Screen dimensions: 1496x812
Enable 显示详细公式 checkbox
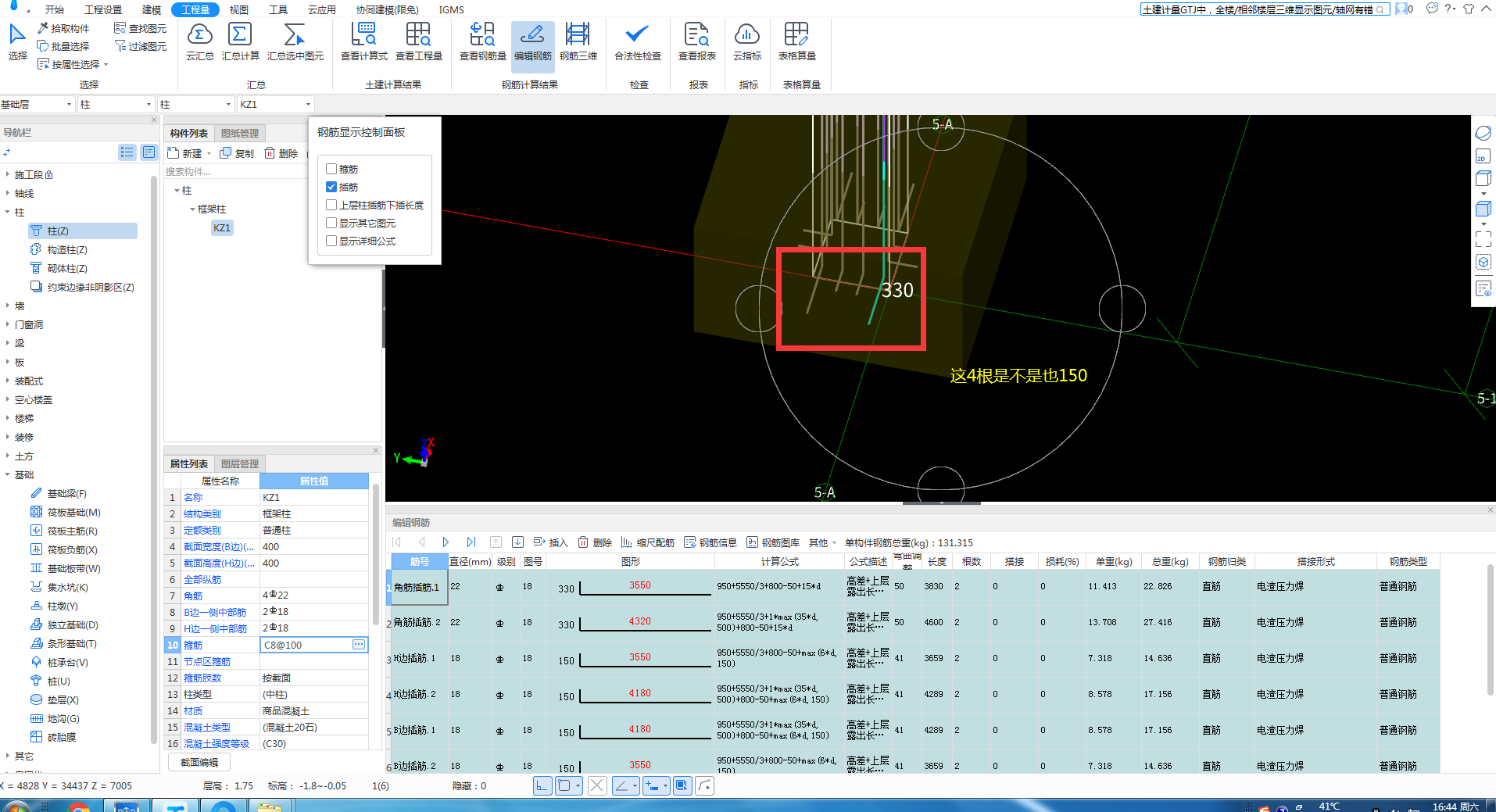tap(331, 241)
